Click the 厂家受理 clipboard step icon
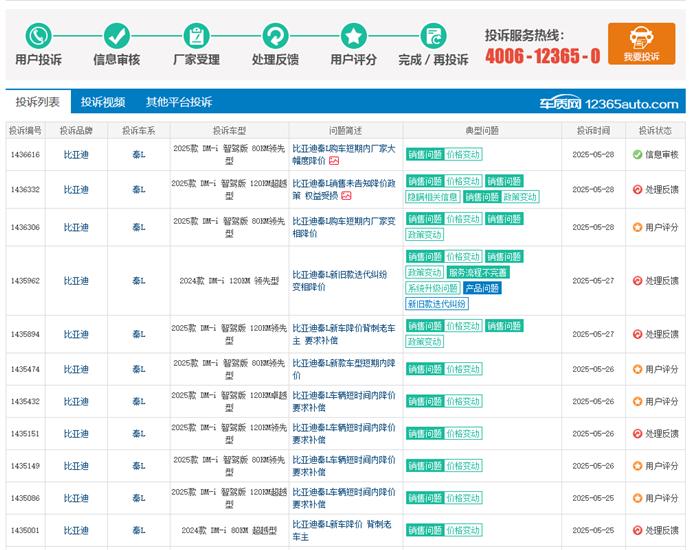 point(196,36)
